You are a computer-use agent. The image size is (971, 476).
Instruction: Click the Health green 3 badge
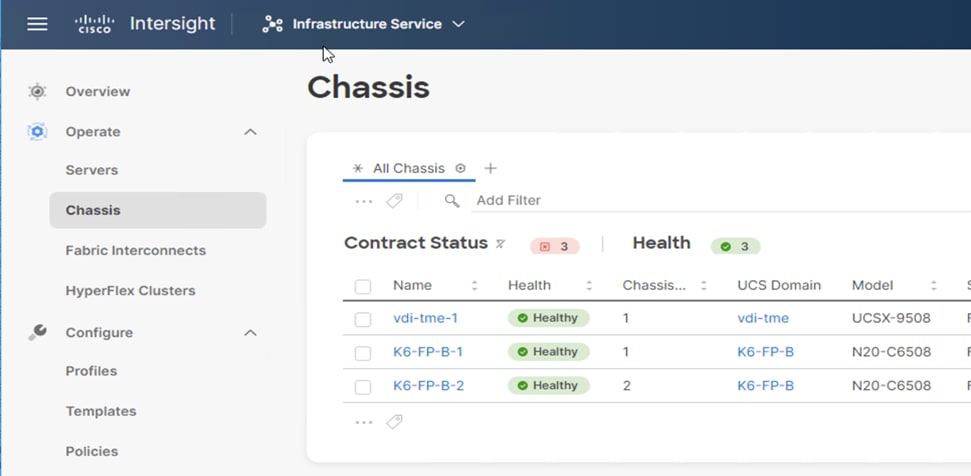coord(736,247)
